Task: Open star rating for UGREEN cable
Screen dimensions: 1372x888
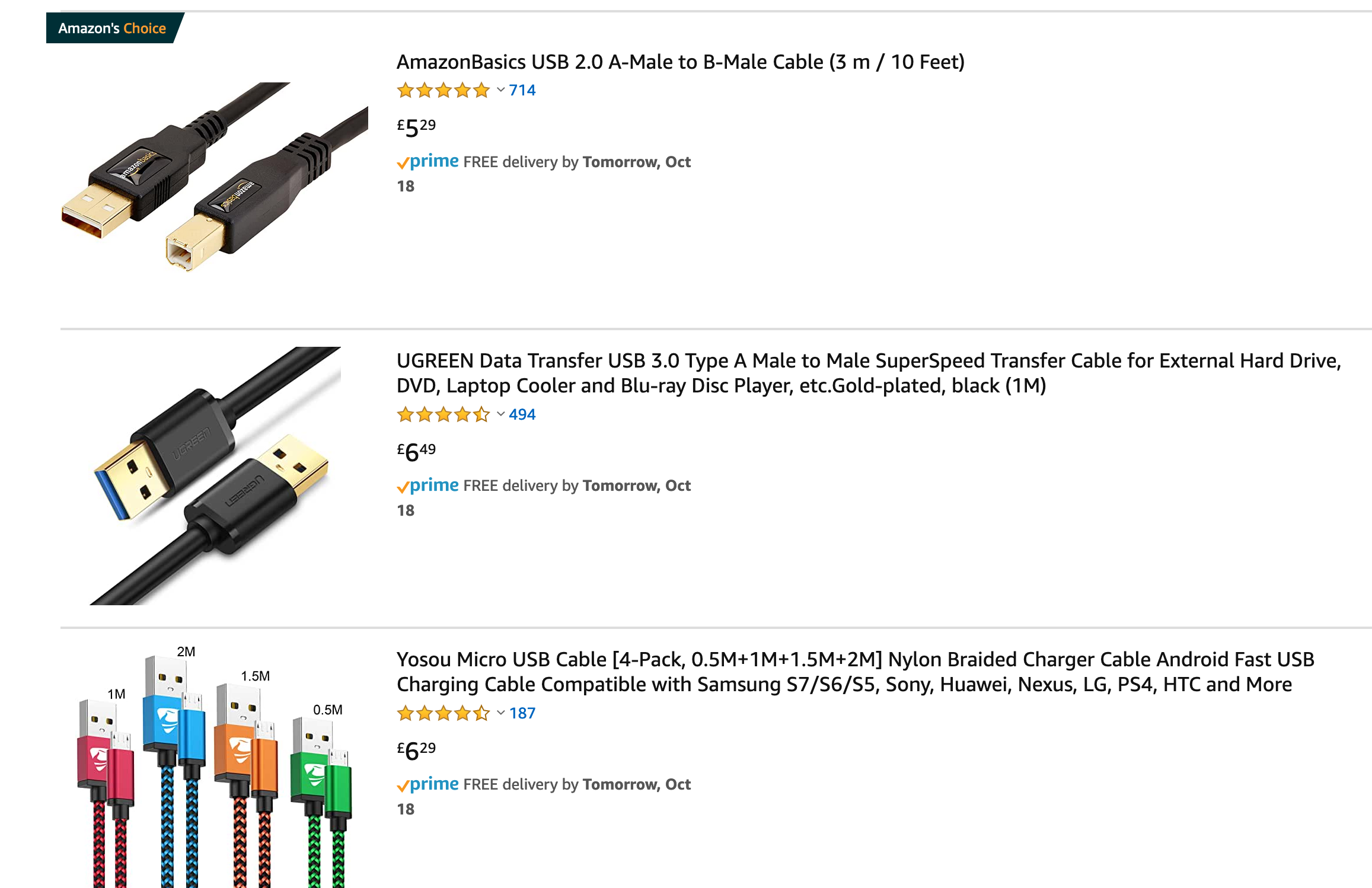Action: (443, 414)
